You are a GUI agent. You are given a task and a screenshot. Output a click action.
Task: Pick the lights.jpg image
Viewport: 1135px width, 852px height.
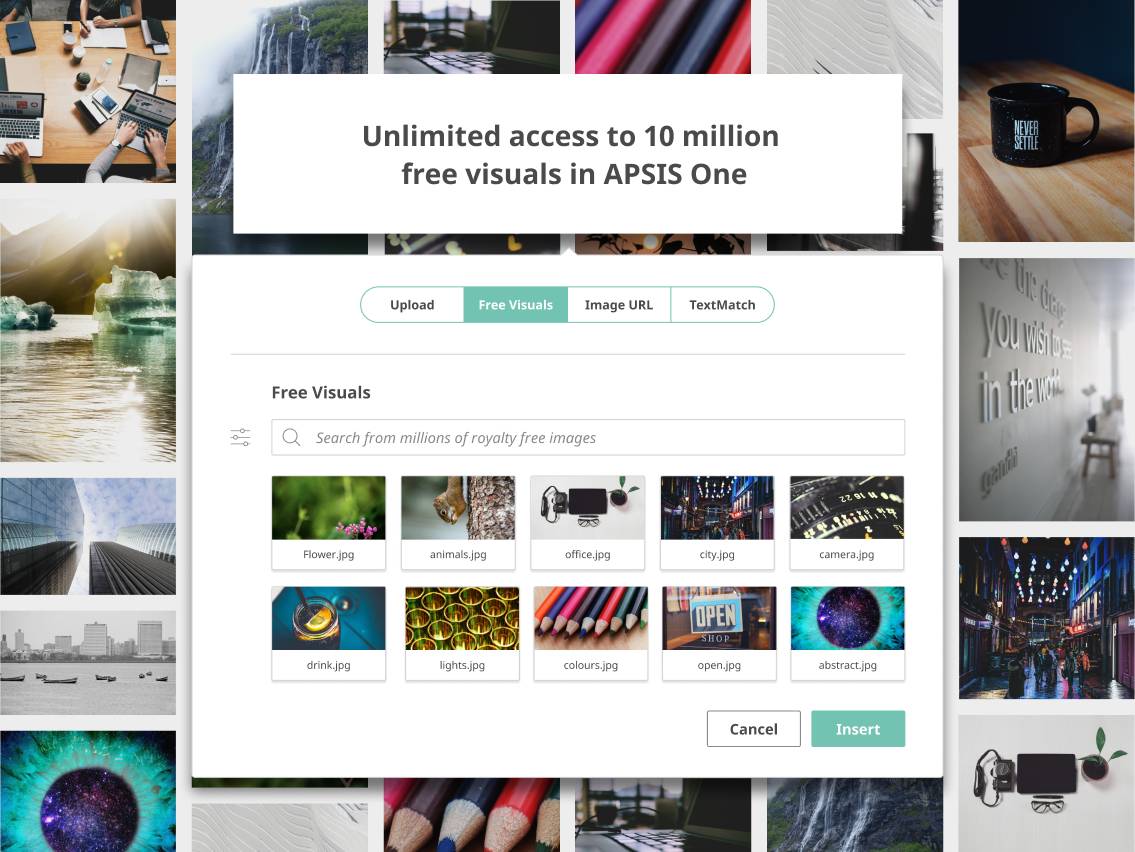462,633
